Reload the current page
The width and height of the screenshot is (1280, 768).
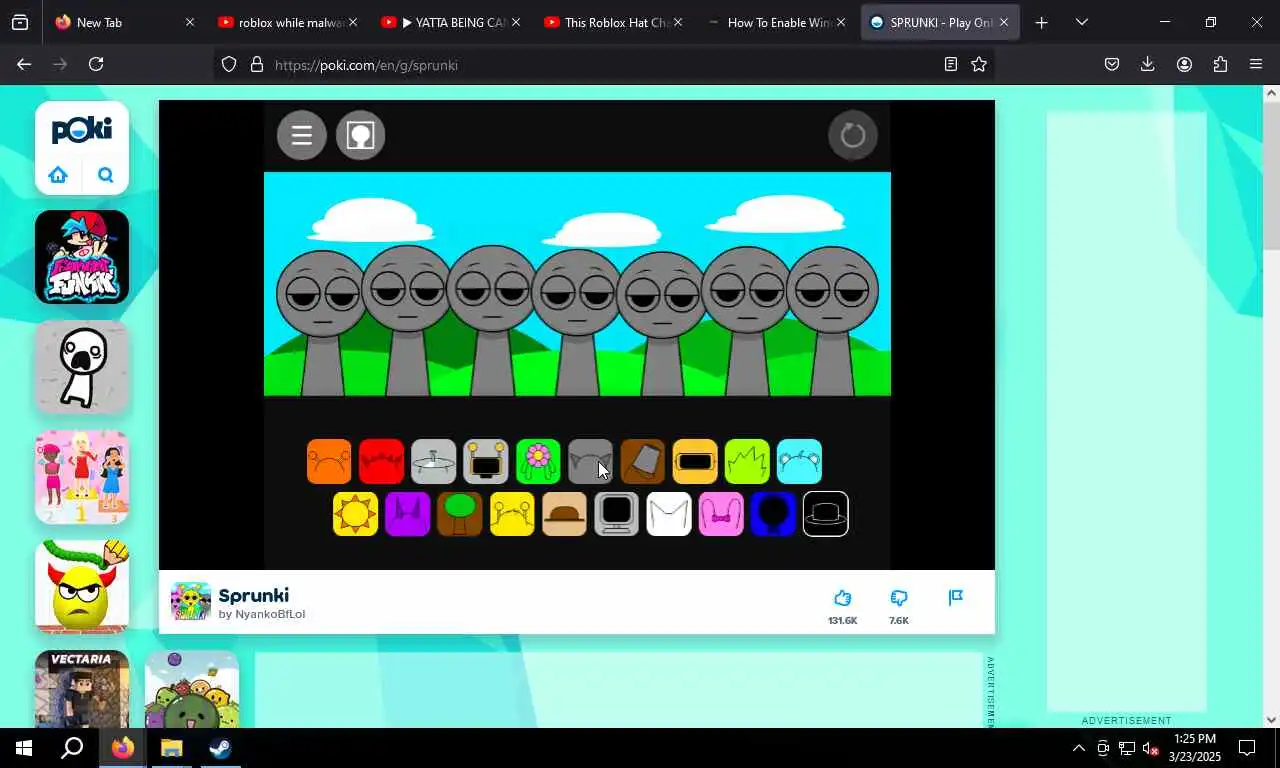[x=96, y=64]
